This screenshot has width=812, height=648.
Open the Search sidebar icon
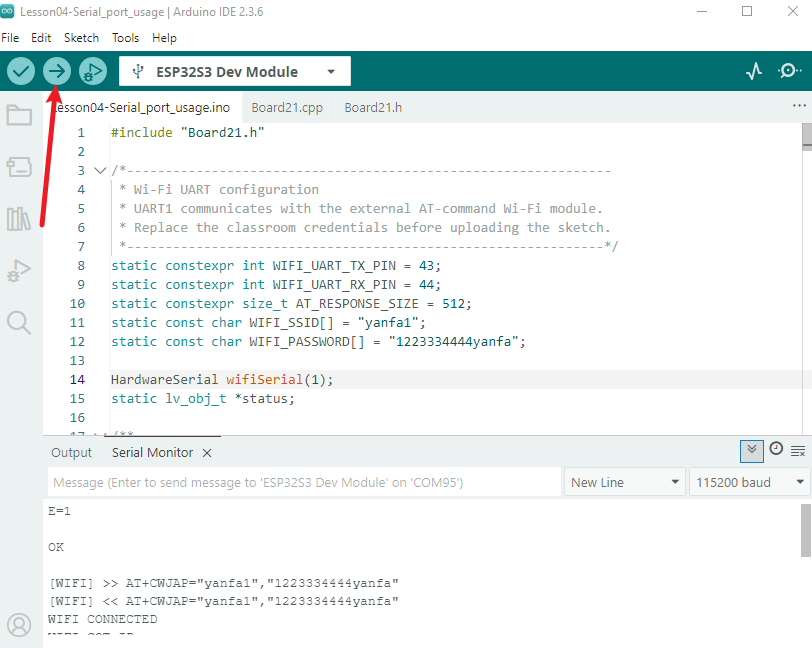coord(19,322)
